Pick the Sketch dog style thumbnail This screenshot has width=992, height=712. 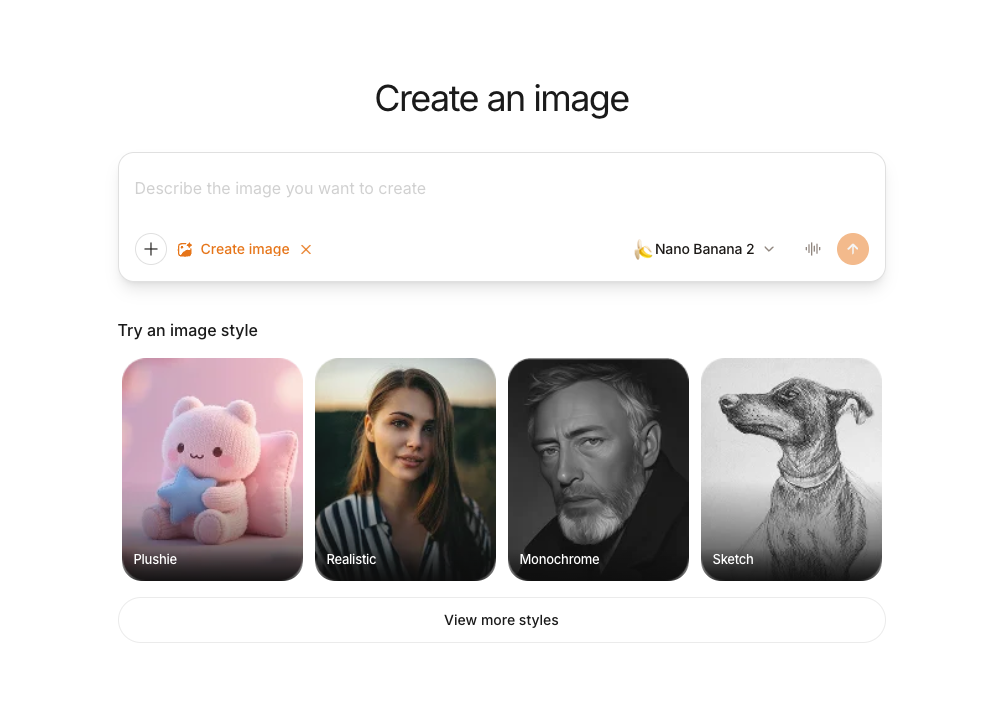point(791,469)
